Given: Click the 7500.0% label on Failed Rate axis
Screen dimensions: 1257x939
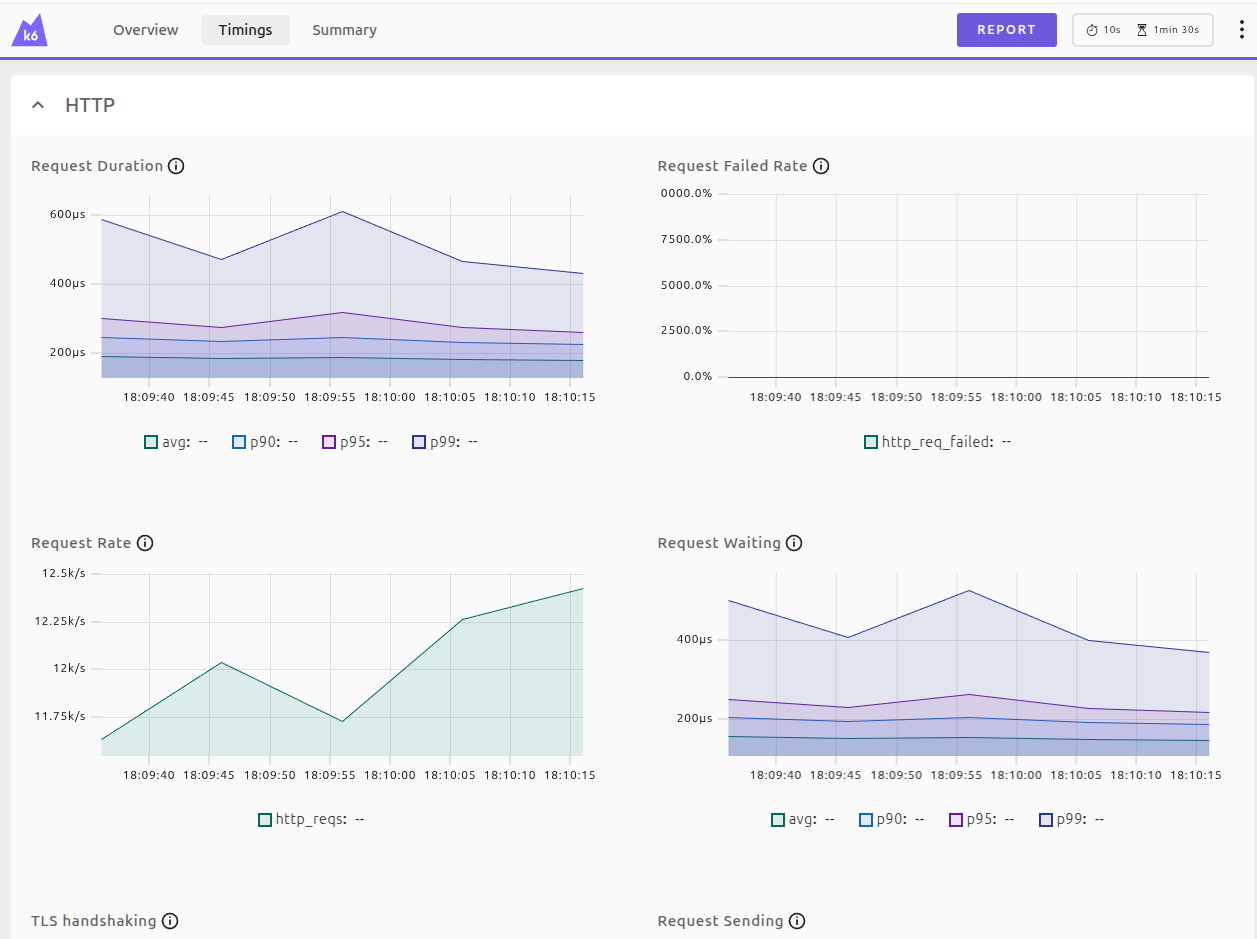Looking at the screenshot, I should click(687, 239).
